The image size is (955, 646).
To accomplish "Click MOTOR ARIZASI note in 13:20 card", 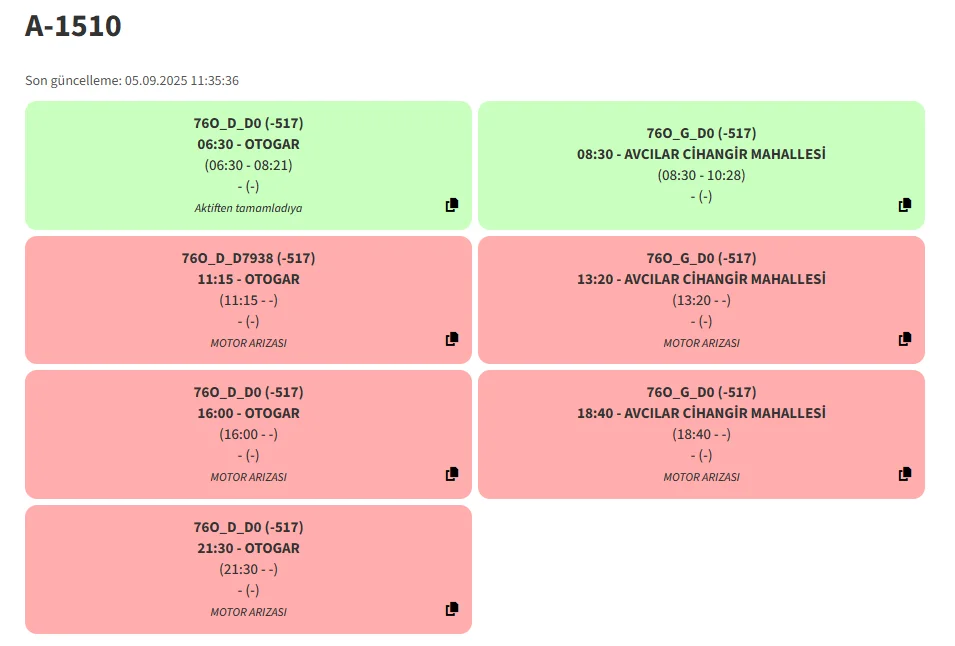I will click(701, 343).
